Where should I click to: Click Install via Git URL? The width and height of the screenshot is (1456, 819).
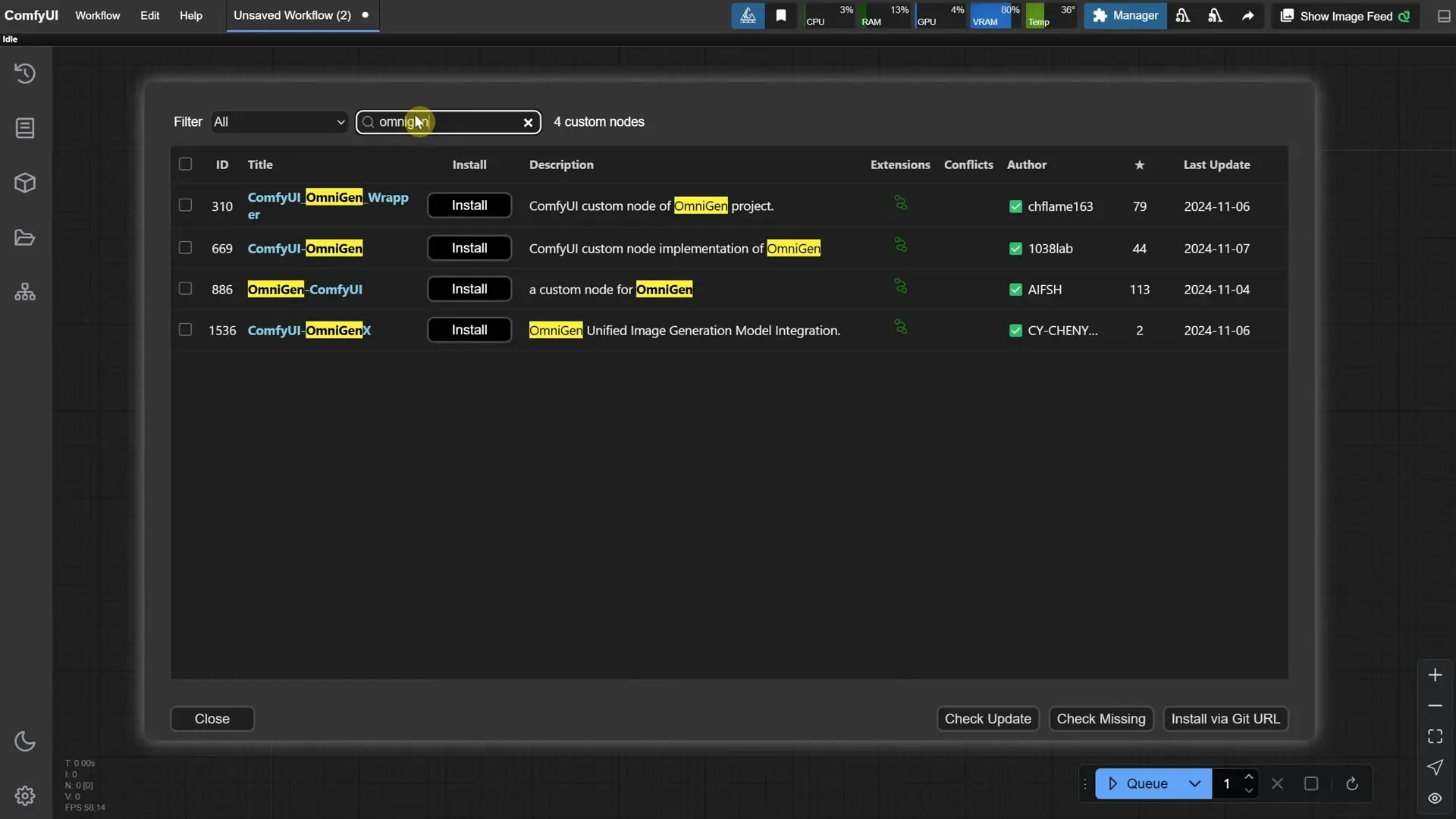[x=1225, y=718]
